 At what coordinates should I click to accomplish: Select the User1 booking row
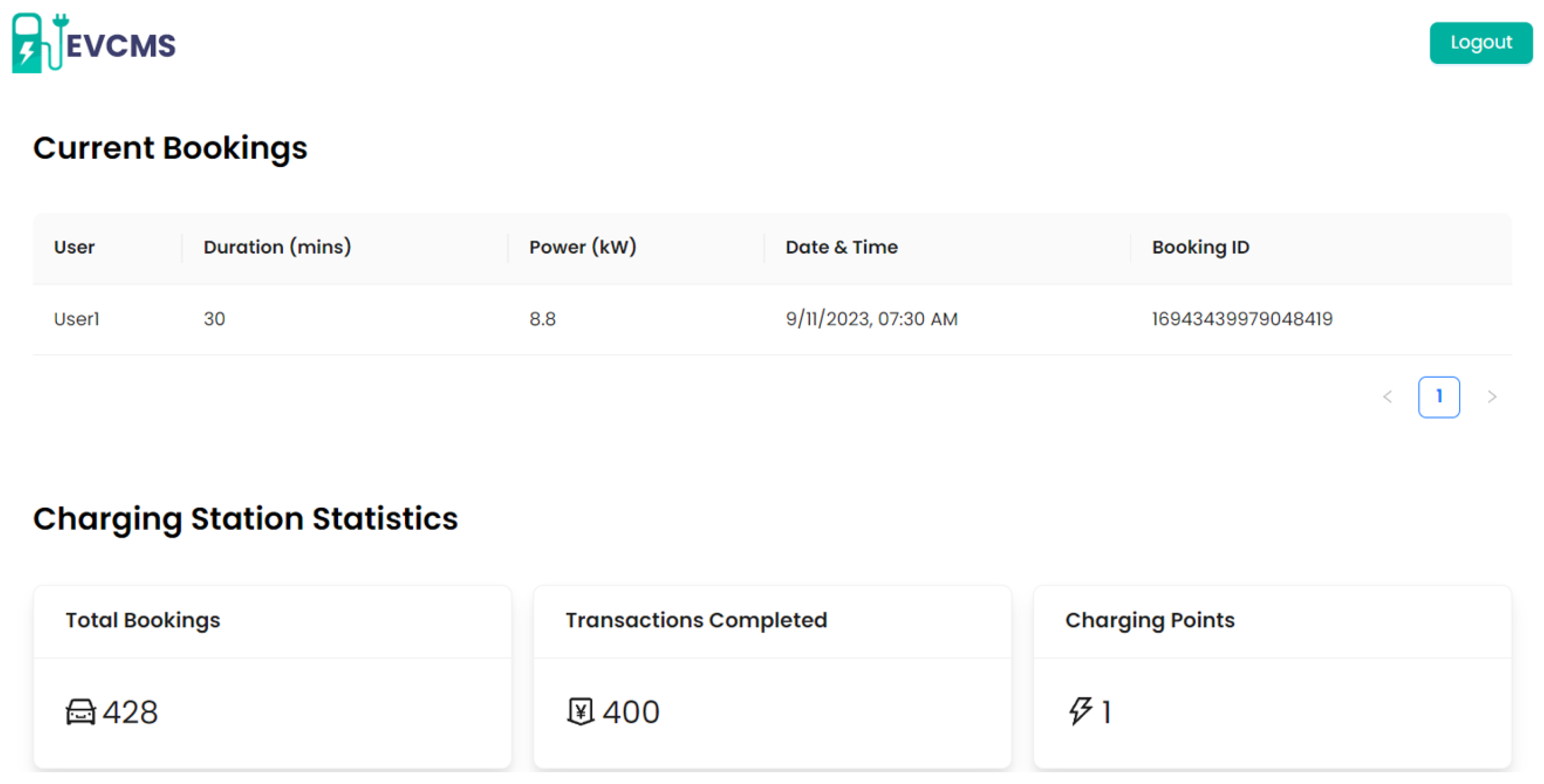tap(77, 319)
